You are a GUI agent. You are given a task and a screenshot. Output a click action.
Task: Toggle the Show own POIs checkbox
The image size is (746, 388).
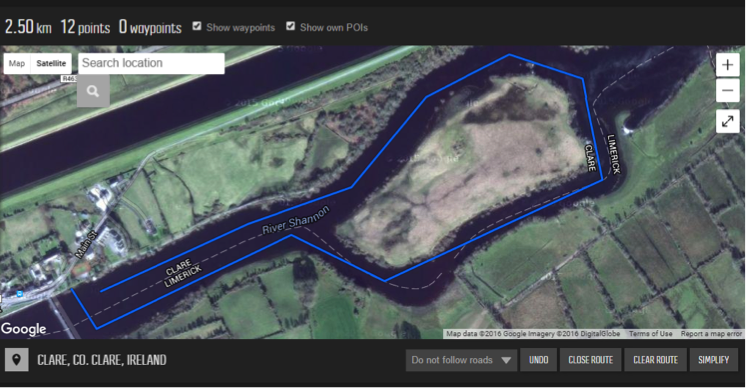[291, 26]
